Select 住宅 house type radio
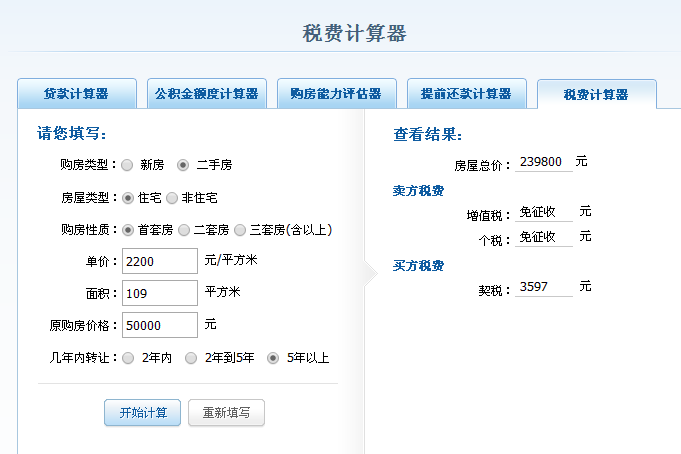Viewport: 681px width, 454px height. pos(128,198)
